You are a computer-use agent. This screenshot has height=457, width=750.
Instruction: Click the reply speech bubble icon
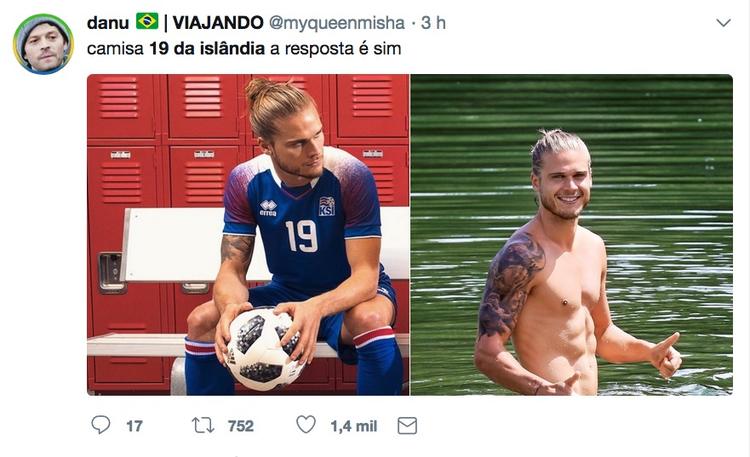click(100, 425)
